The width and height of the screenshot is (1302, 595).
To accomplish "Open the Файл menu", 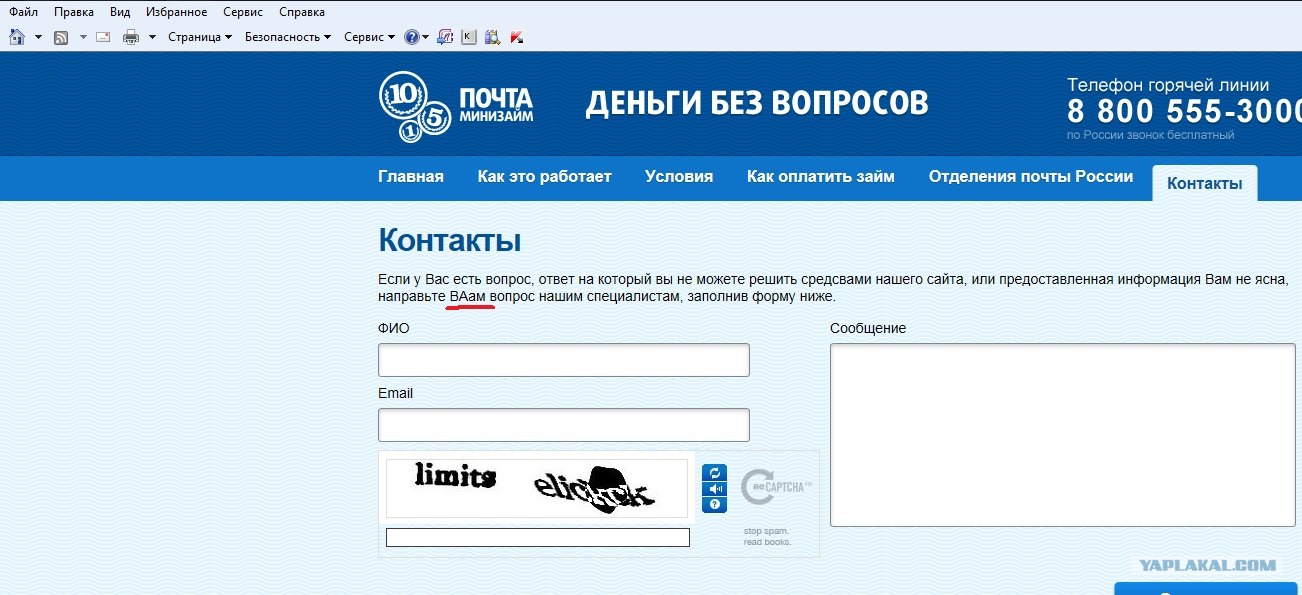I will (x=24, y=12).
